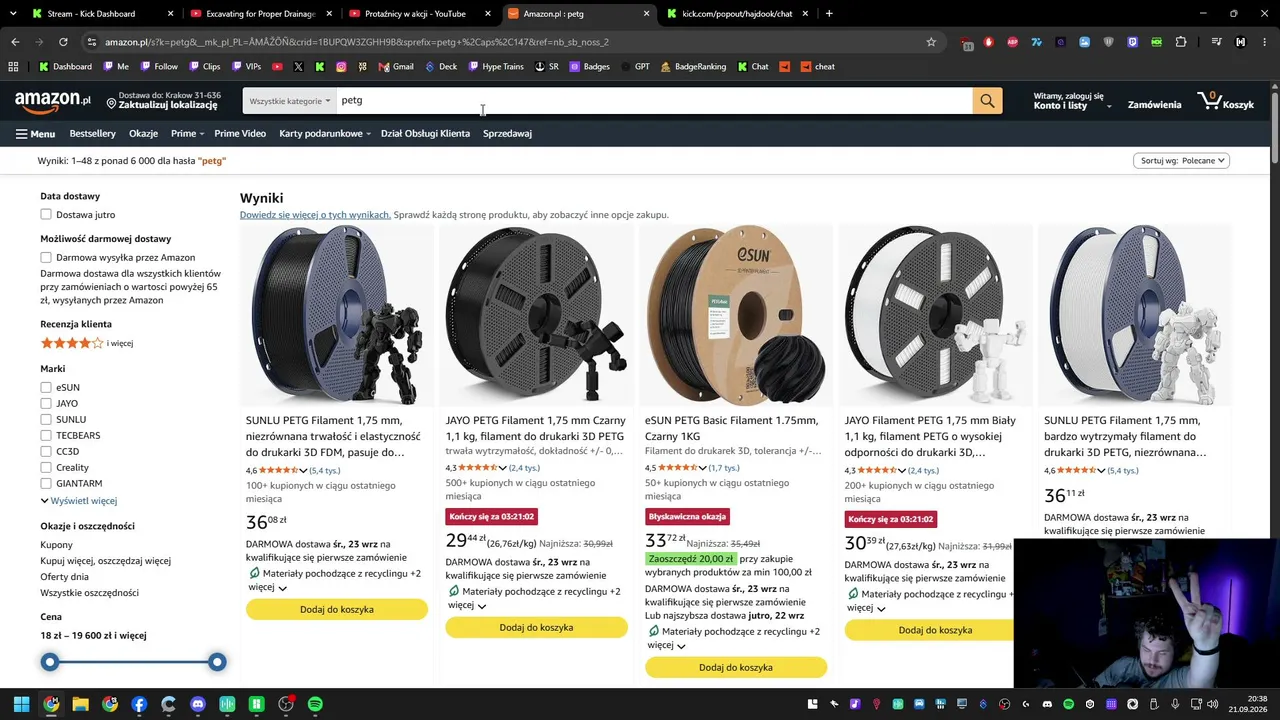Click the left price range slider handle

click(50, 662)
